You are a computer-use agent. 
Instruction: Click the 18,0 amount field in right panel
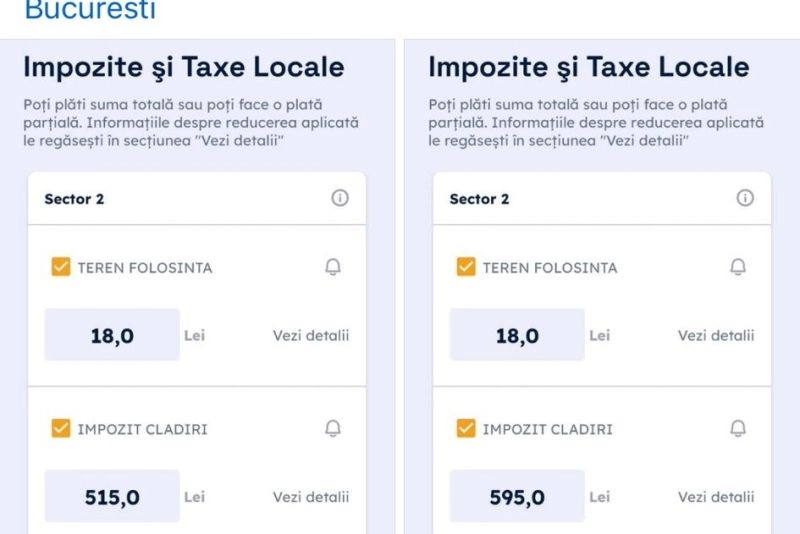(x=517, y=335)
